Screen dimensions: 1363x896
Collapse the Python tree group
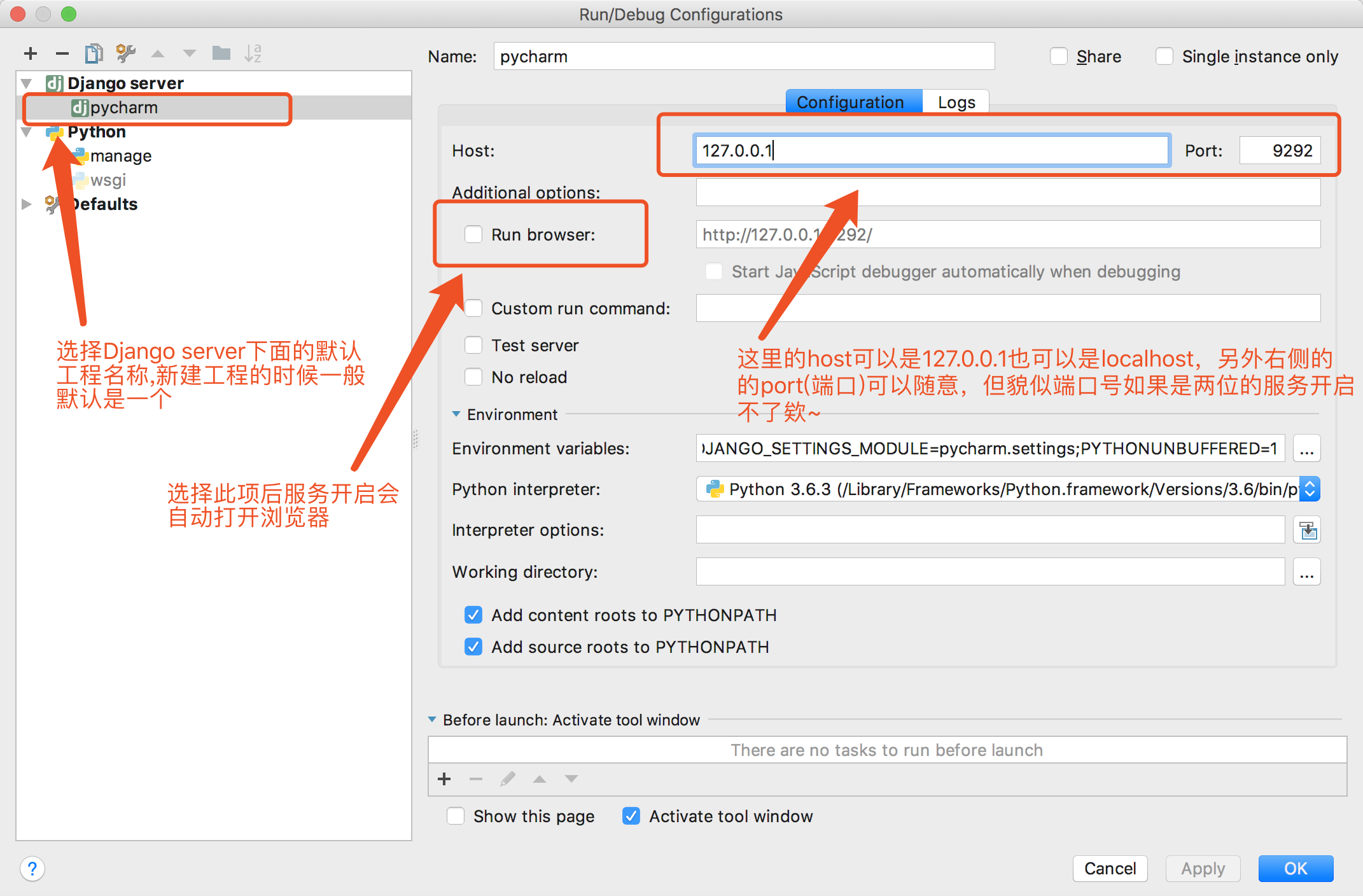pyautogui.click(x=27, y=132)
